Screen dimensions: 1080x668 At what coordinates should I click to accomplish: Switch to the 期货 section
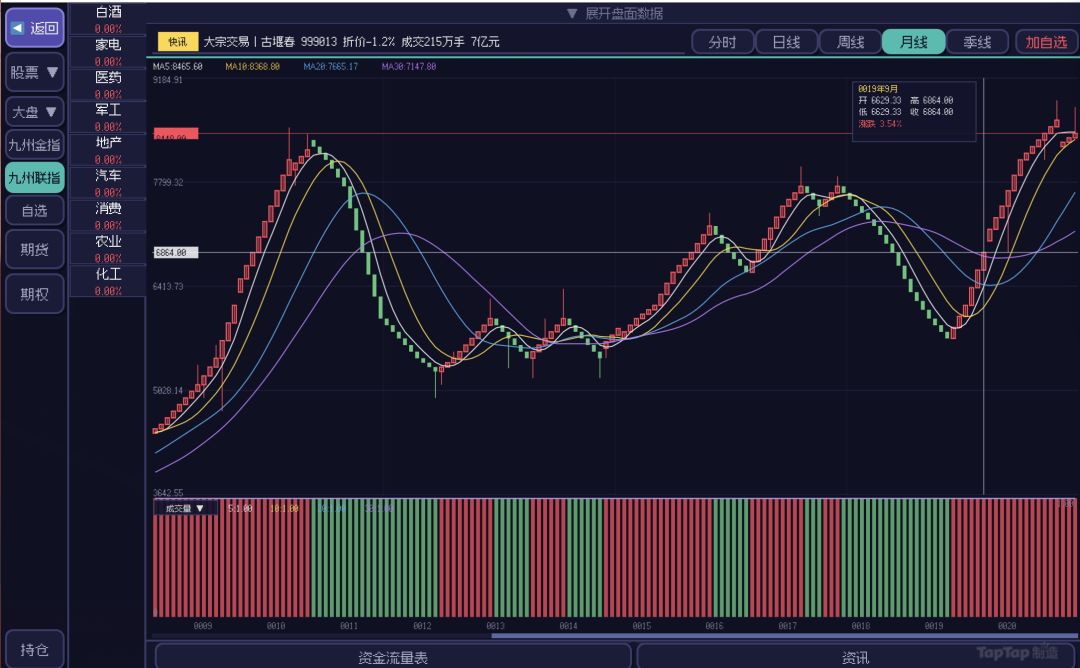click(x=34, y=249)
